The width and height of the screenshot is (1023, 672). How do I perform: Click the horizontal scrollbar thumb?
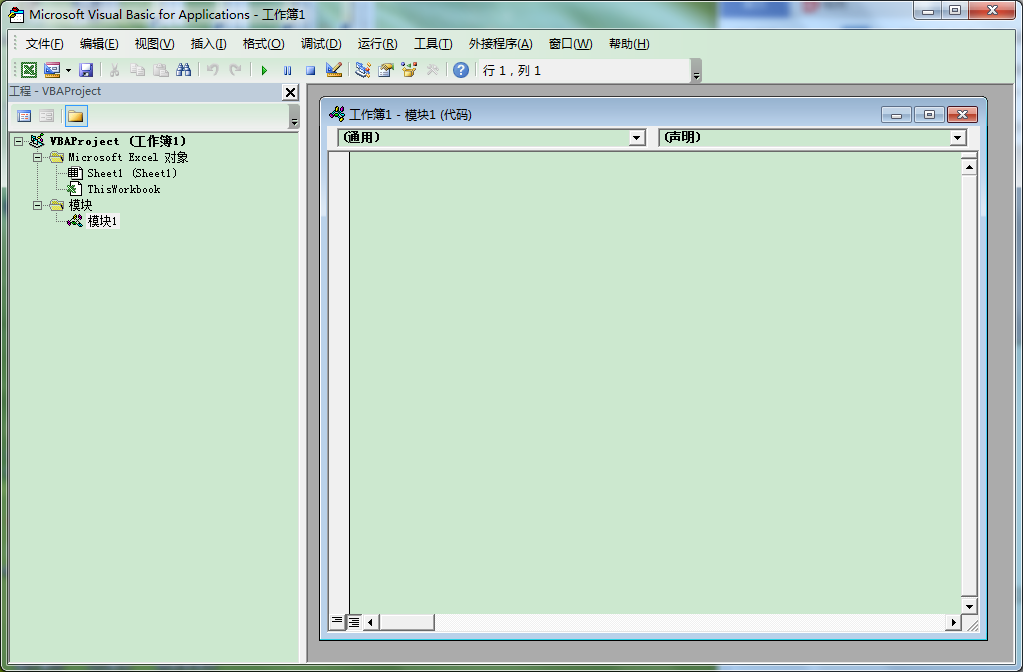click(x=406, y=622)
